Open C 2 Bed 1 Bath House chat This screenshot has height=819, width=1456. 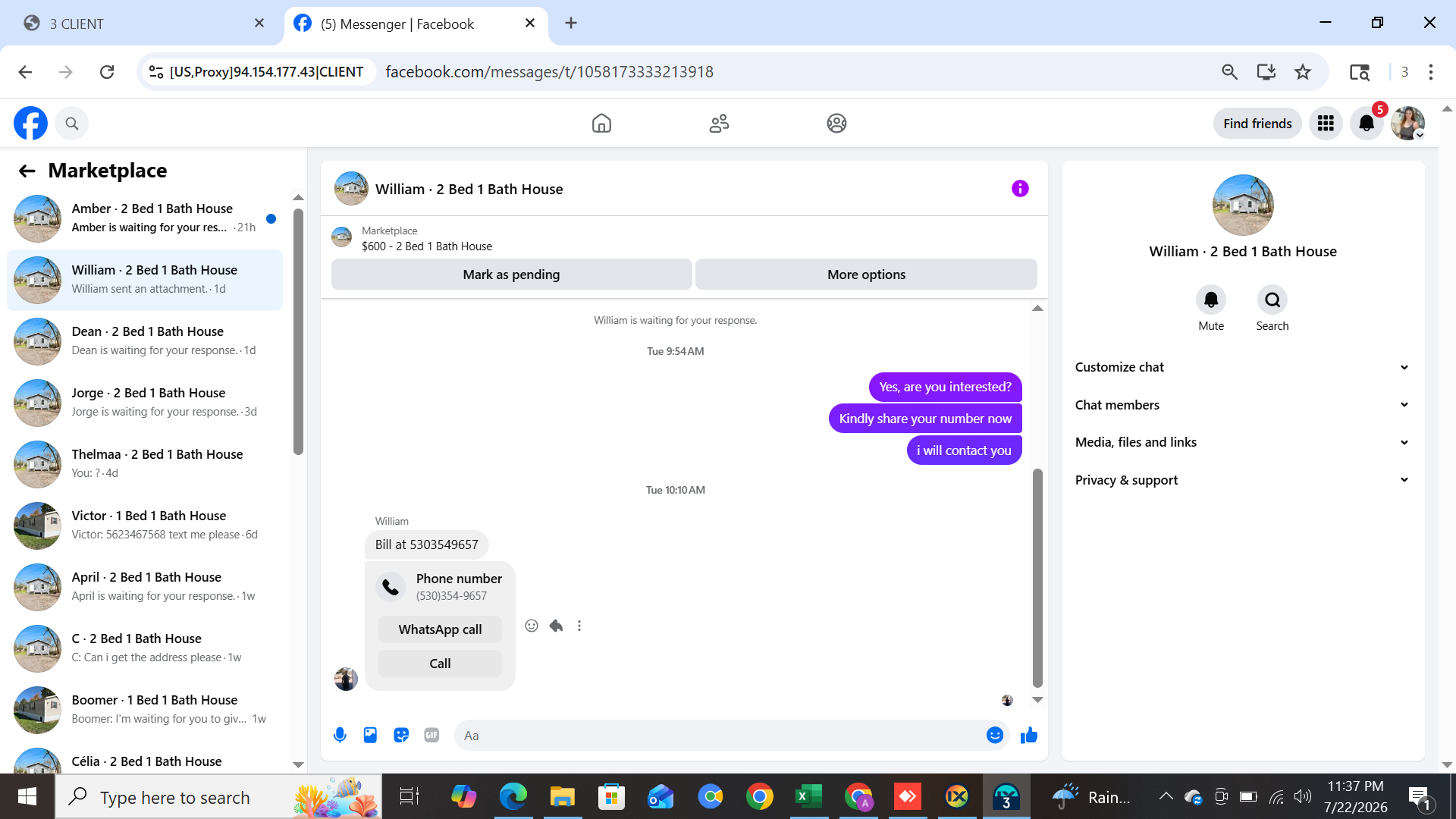144,648
